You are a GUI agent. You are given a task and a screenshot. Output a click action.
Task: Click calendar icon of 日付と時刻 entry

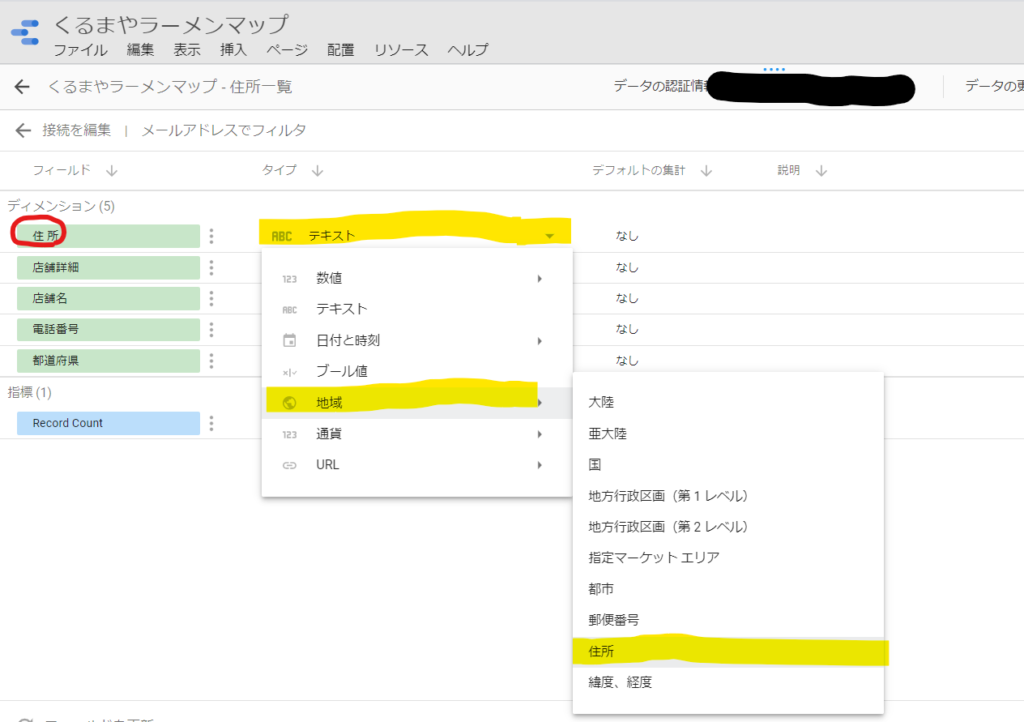coord(289,340)
